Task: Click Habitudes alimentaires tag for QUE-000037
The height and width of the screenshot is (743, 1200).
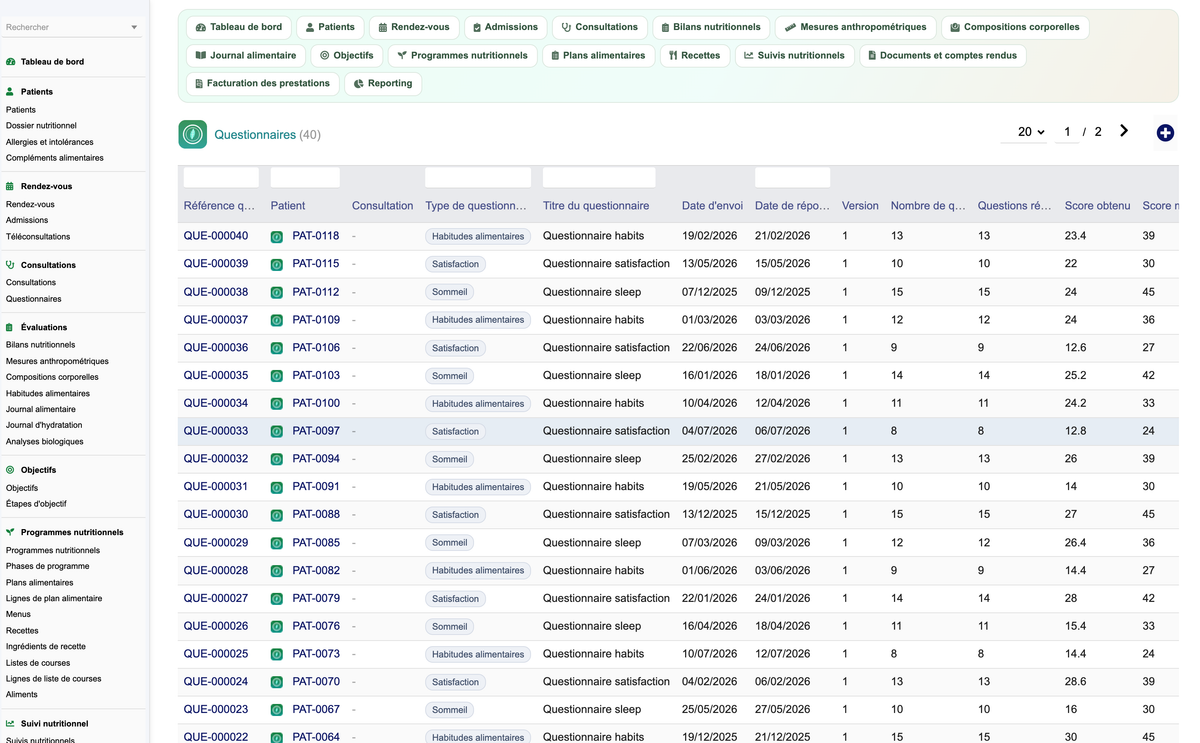Action: (x=478, y=320)
